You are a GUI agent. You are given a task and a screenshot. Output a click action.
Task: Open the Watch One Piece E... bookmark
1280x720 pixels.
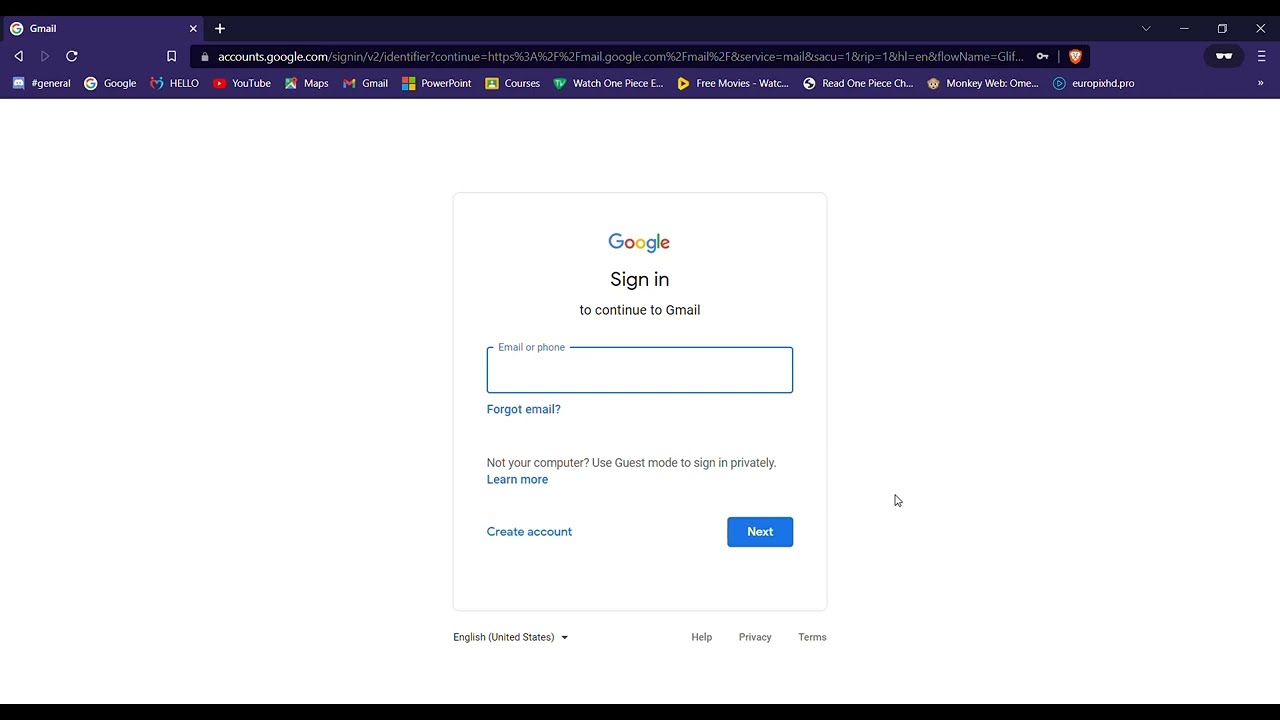608,83
